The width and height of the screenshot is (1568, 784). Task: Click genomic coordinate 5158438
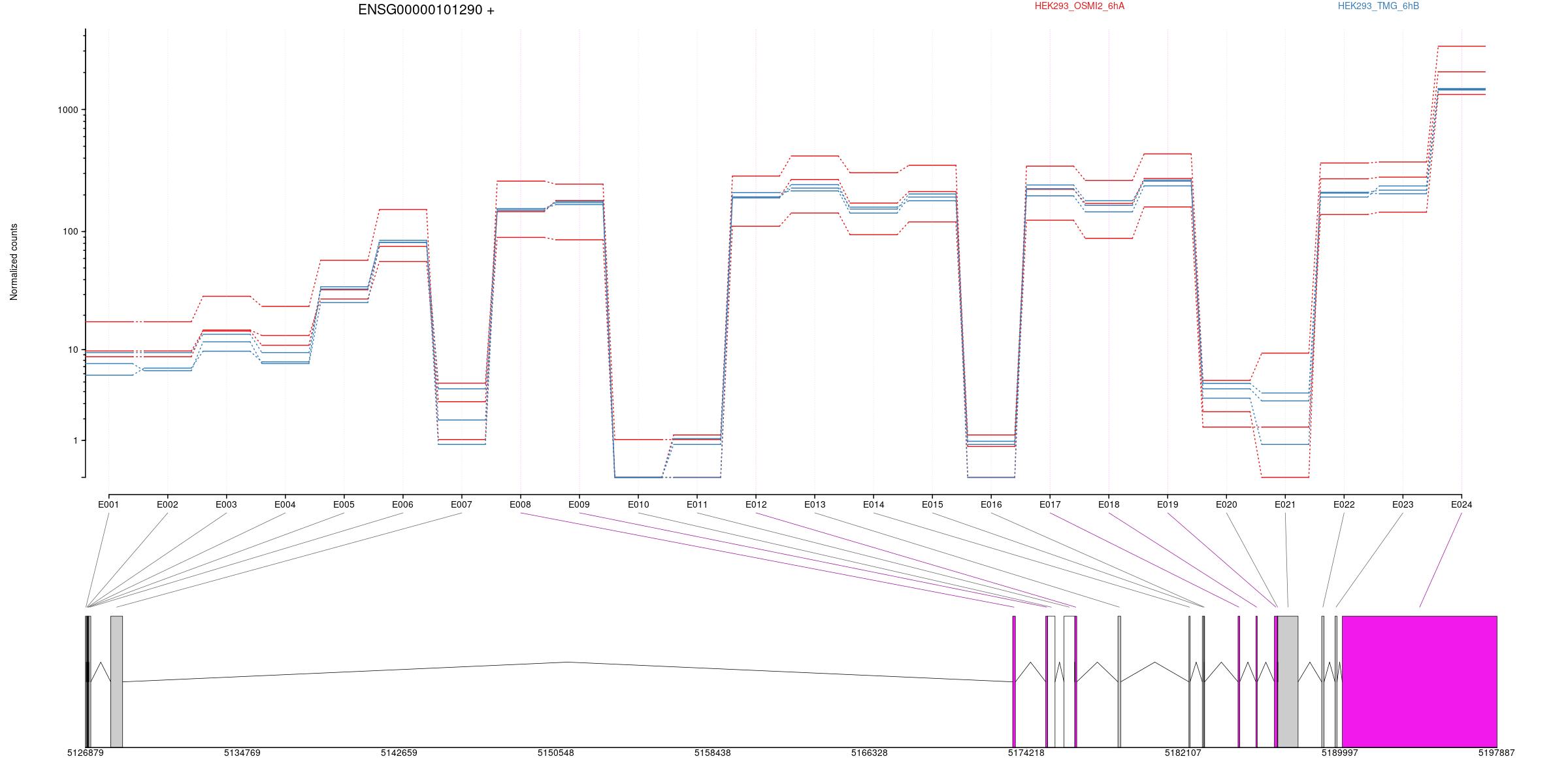pos(713,753)
